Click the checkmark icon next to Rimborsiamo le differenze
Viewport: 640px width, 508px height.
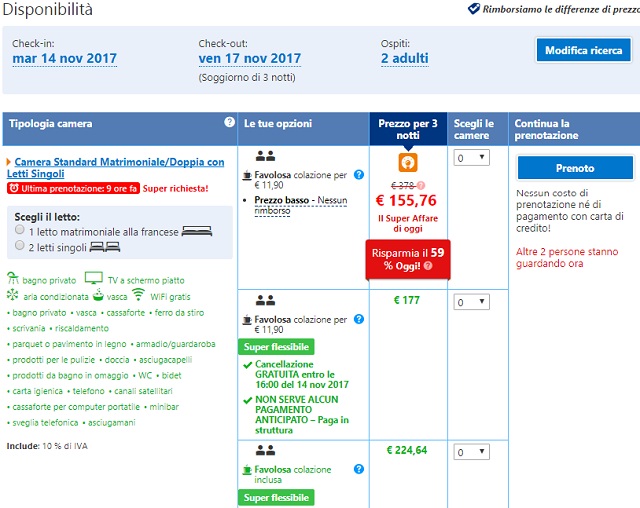pos(474,9)
